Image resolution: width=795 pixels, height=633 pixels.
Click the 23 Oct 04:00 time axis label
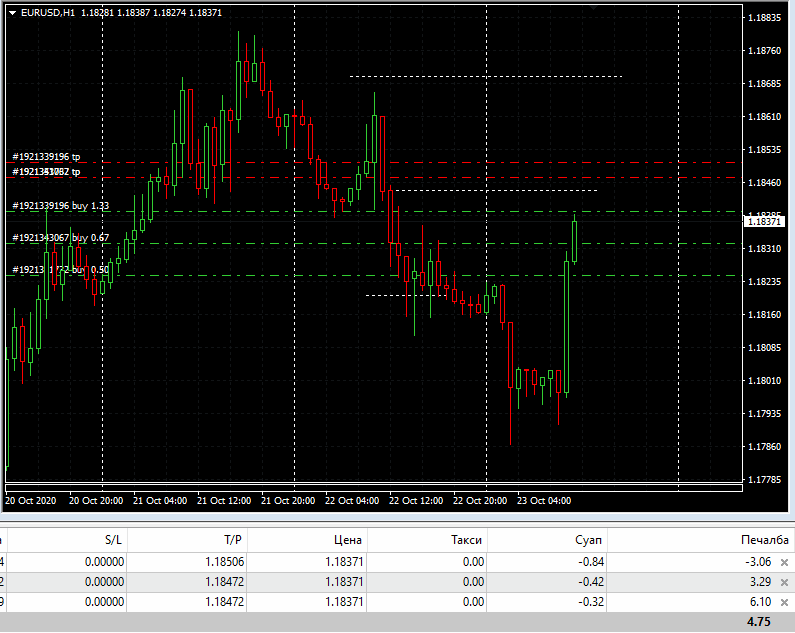(544, 501)
